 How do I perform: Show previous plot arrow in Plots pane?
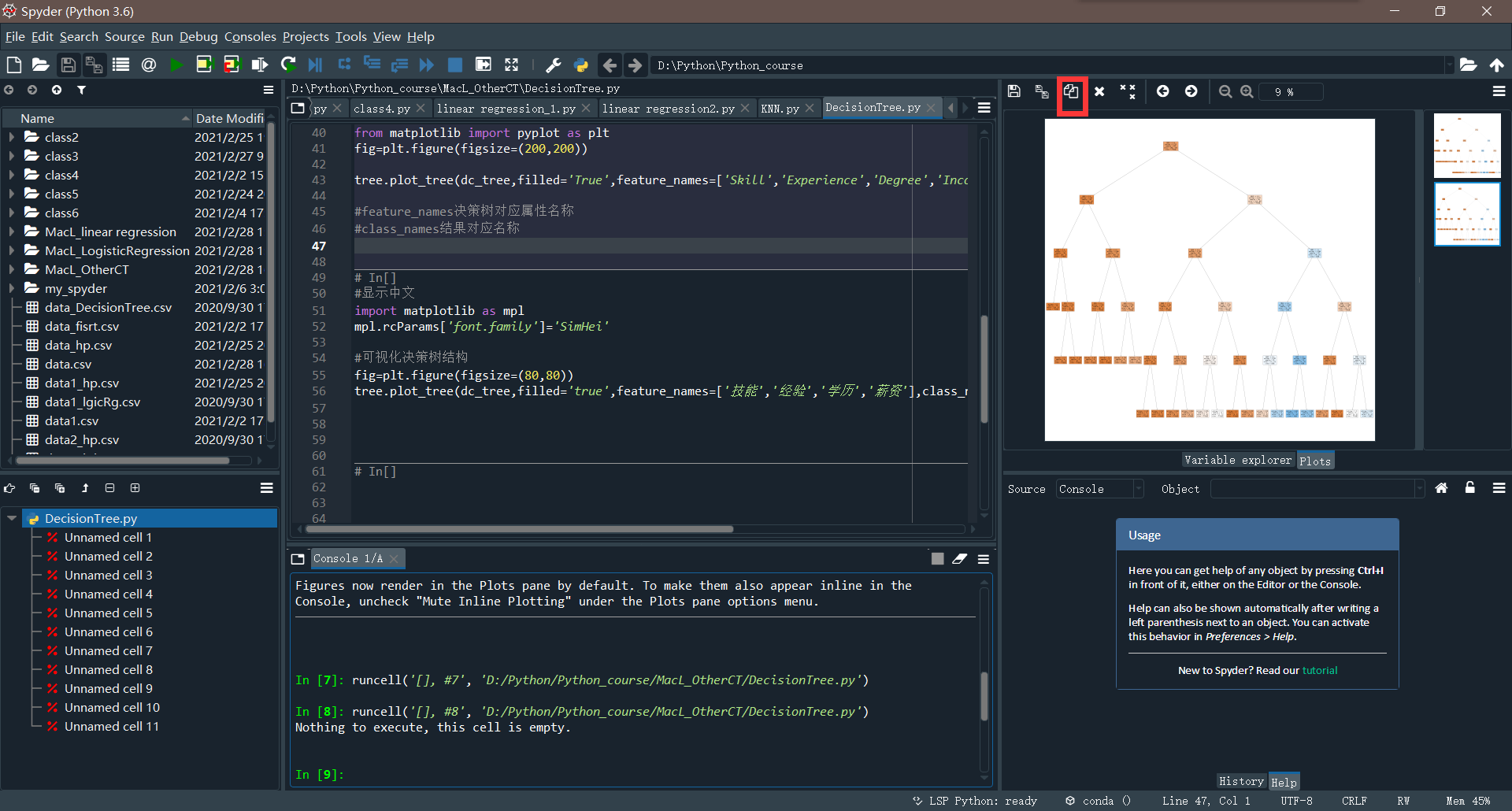[1162, 91]
